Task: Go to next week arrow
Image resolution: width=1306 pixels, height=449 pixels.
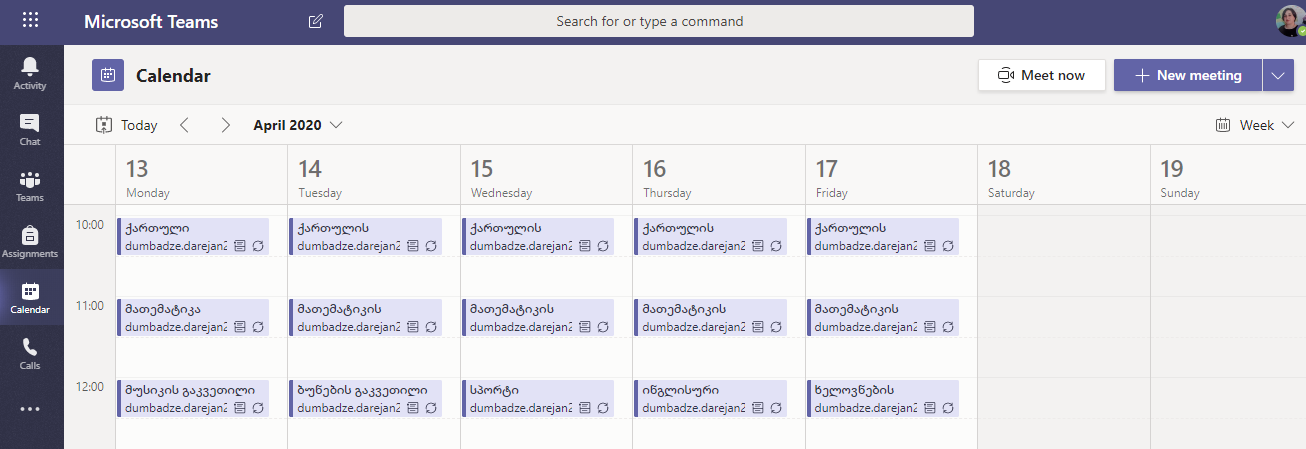Action: [x=225, y=125]
